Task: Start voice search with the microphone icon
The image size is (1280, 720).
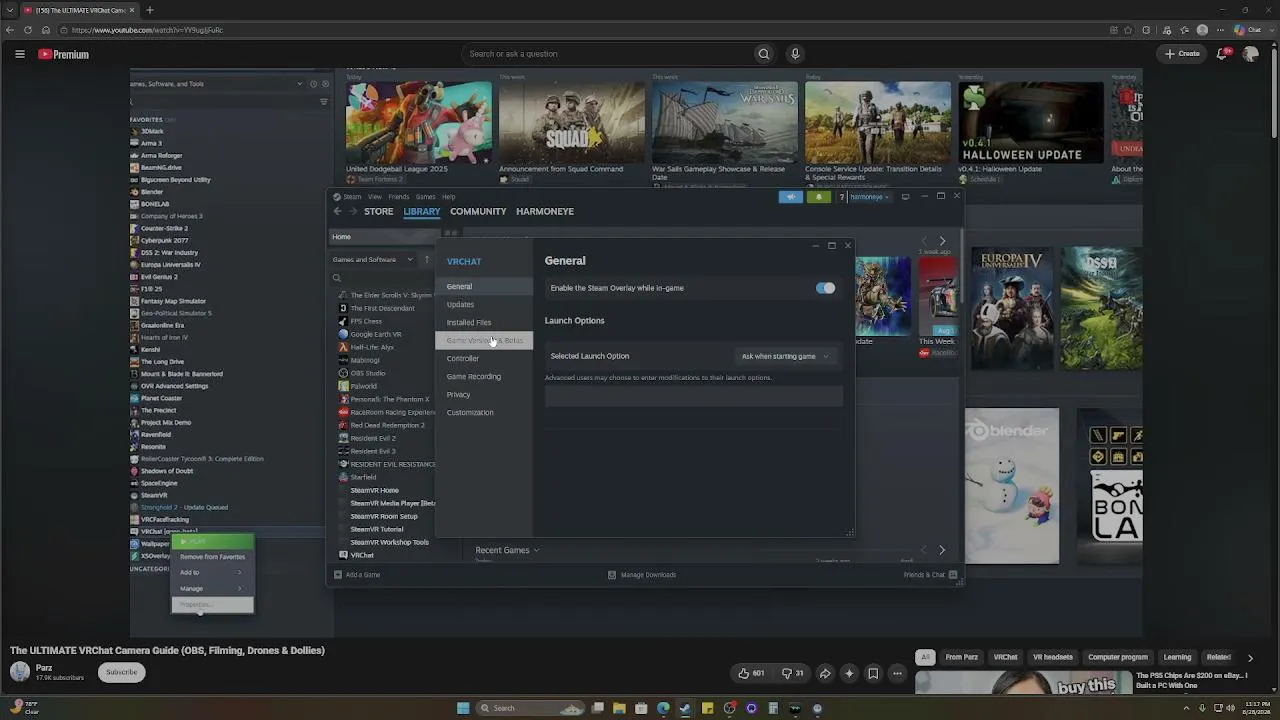Action: (795, 54)
